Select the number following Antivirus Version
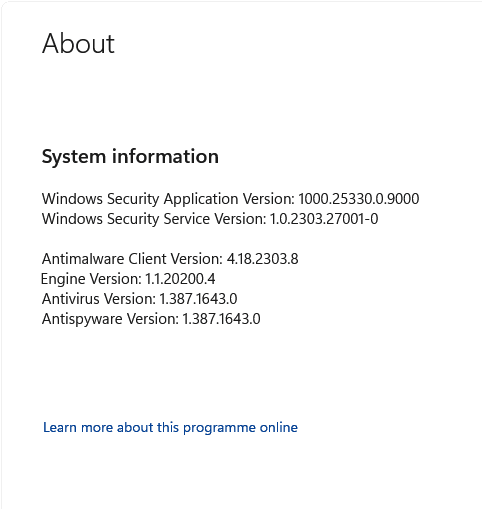482x509 pixels. pyautogui.click(x=198, y=299)
